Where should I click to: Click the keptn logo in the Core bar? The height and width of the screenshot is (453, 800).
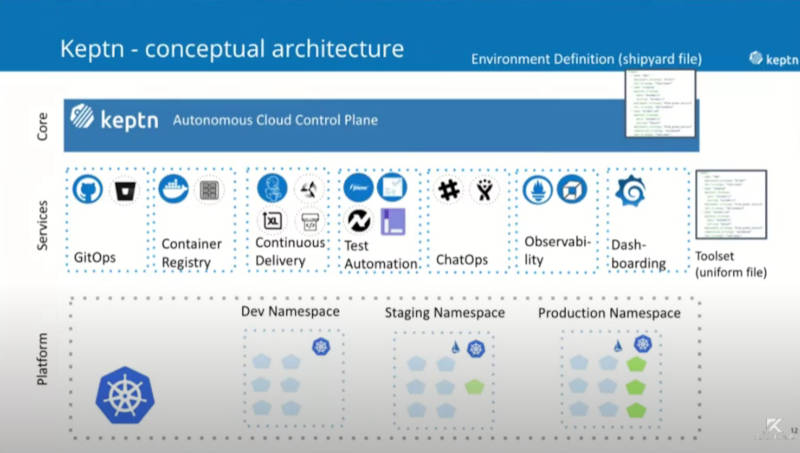tap(114, 118)
